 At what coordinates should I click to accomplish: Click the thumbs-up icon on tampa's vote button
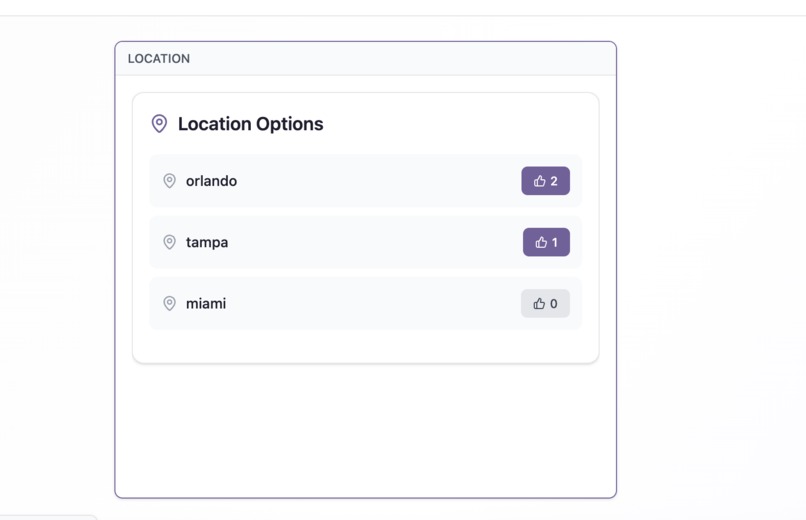point(541,242)
